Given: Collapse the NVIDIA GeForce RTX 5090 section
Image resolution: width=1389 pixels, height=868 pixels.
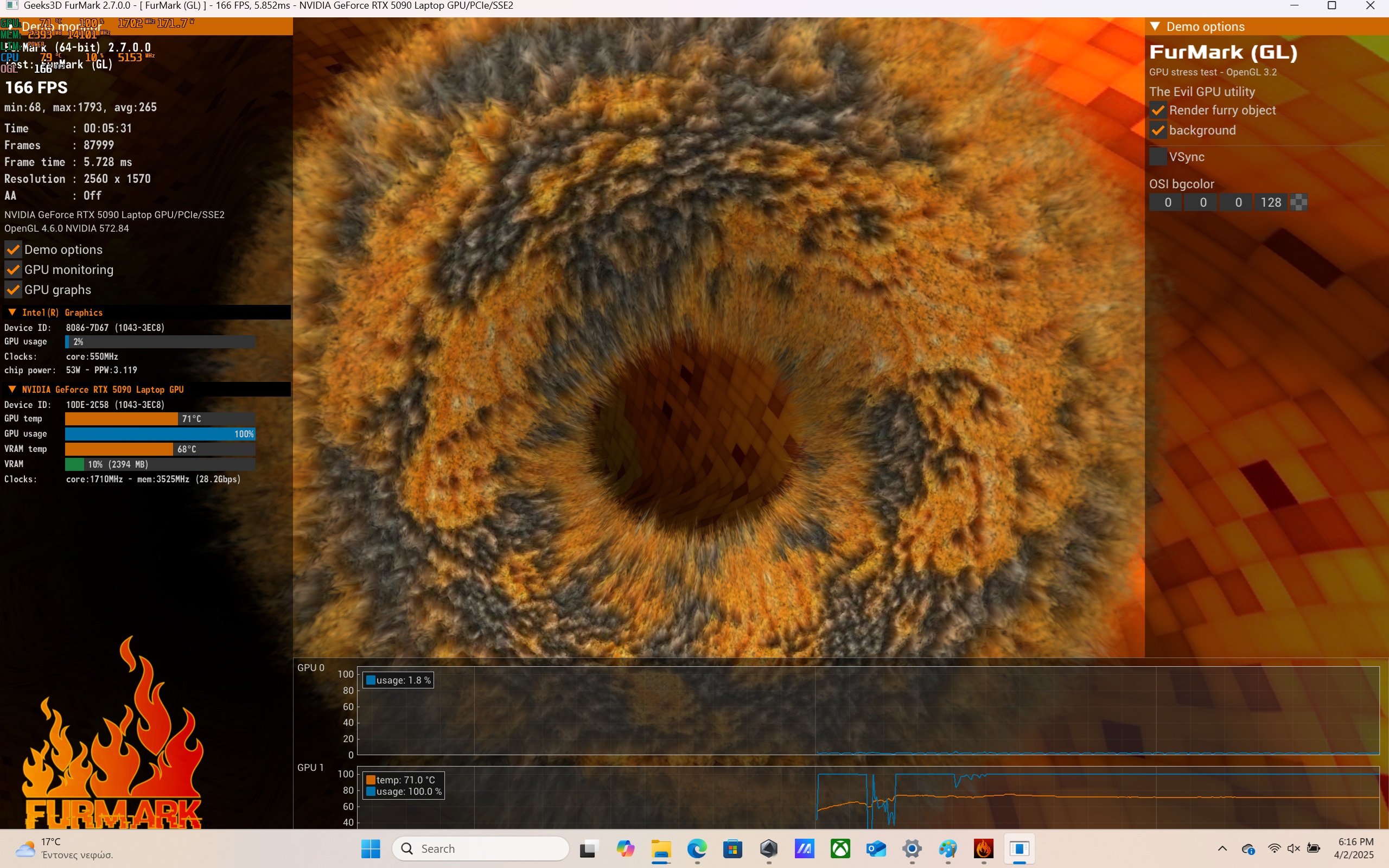Looking at the screenshot, I should point(12,389).
